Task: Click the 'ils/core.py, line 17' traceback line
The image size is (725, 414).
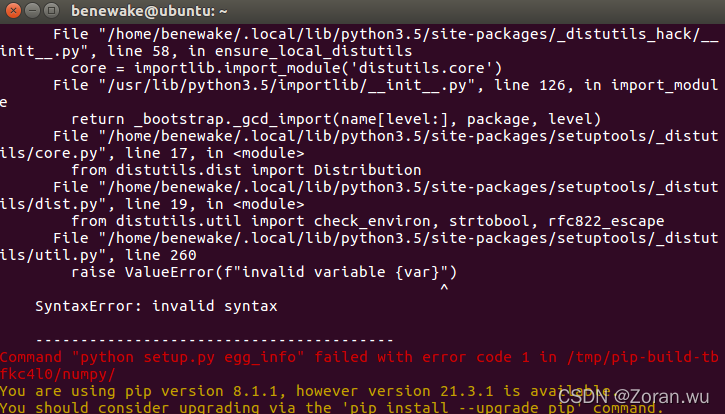Action: (152, 153)
